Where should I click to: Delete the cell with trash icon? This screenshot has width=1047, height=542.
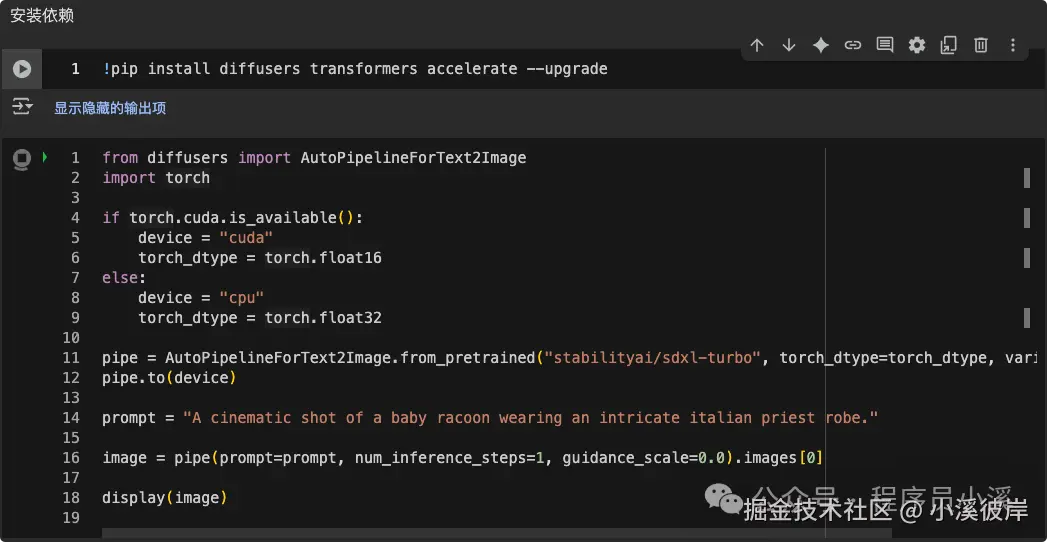(x=981, y=45)
